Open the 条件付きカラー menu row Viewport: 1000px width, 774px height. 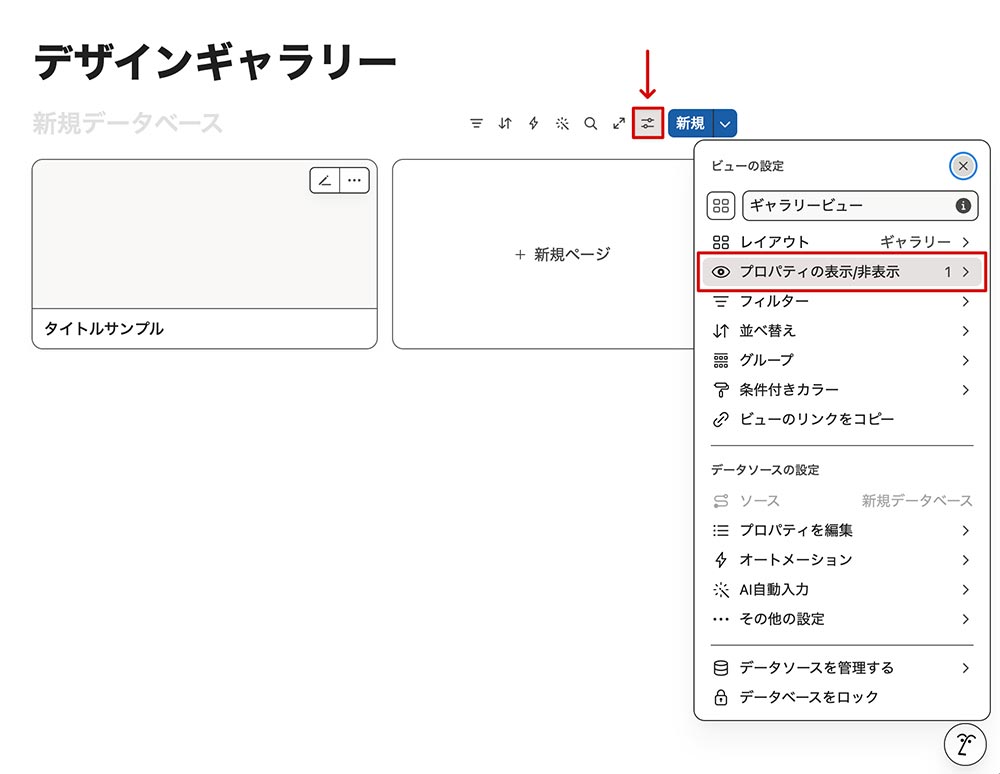[842, 390]
